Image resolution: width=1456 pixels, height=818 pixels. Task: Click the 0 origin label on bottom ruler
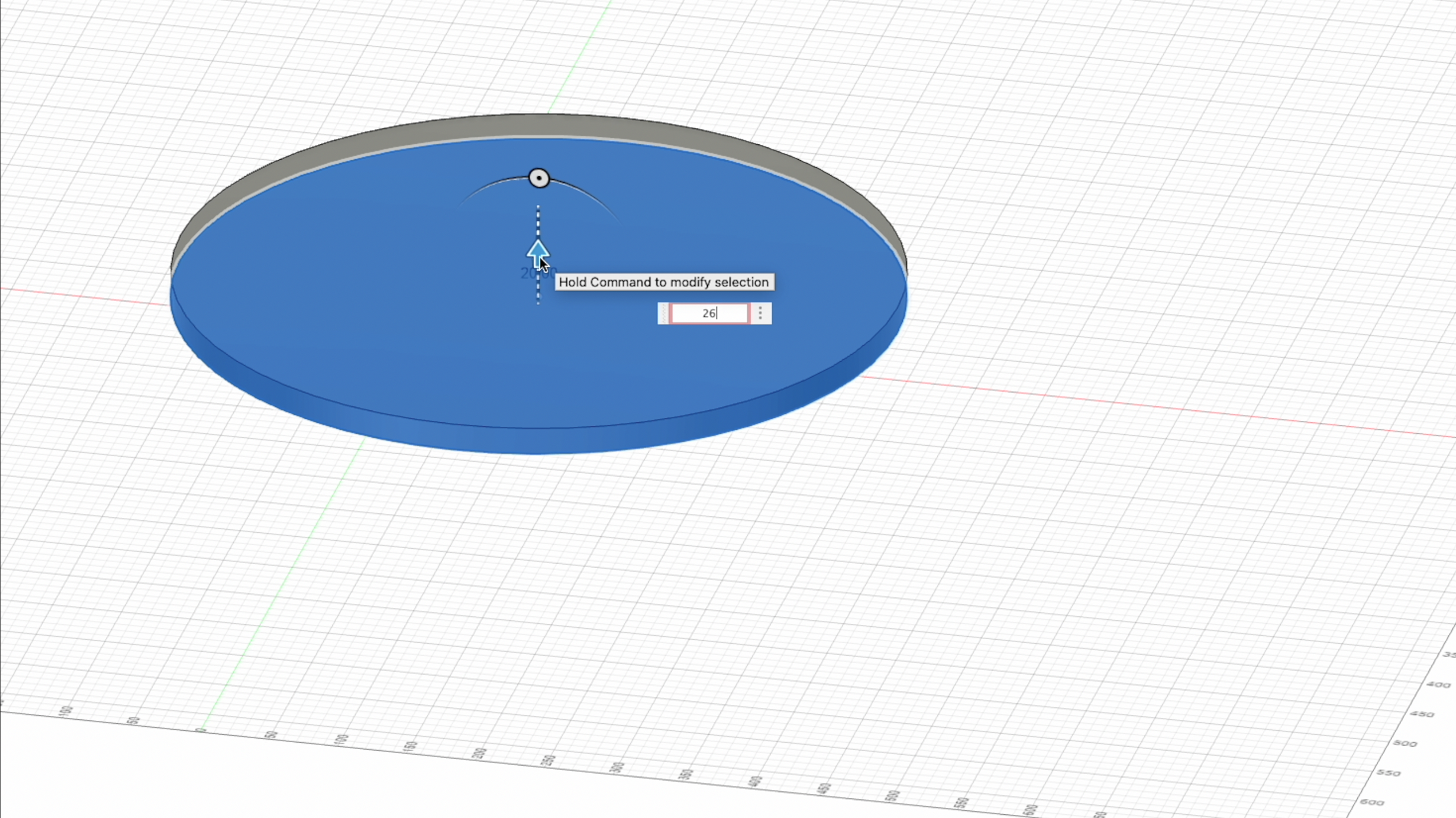pyautogui.click(x=201, y=731)
